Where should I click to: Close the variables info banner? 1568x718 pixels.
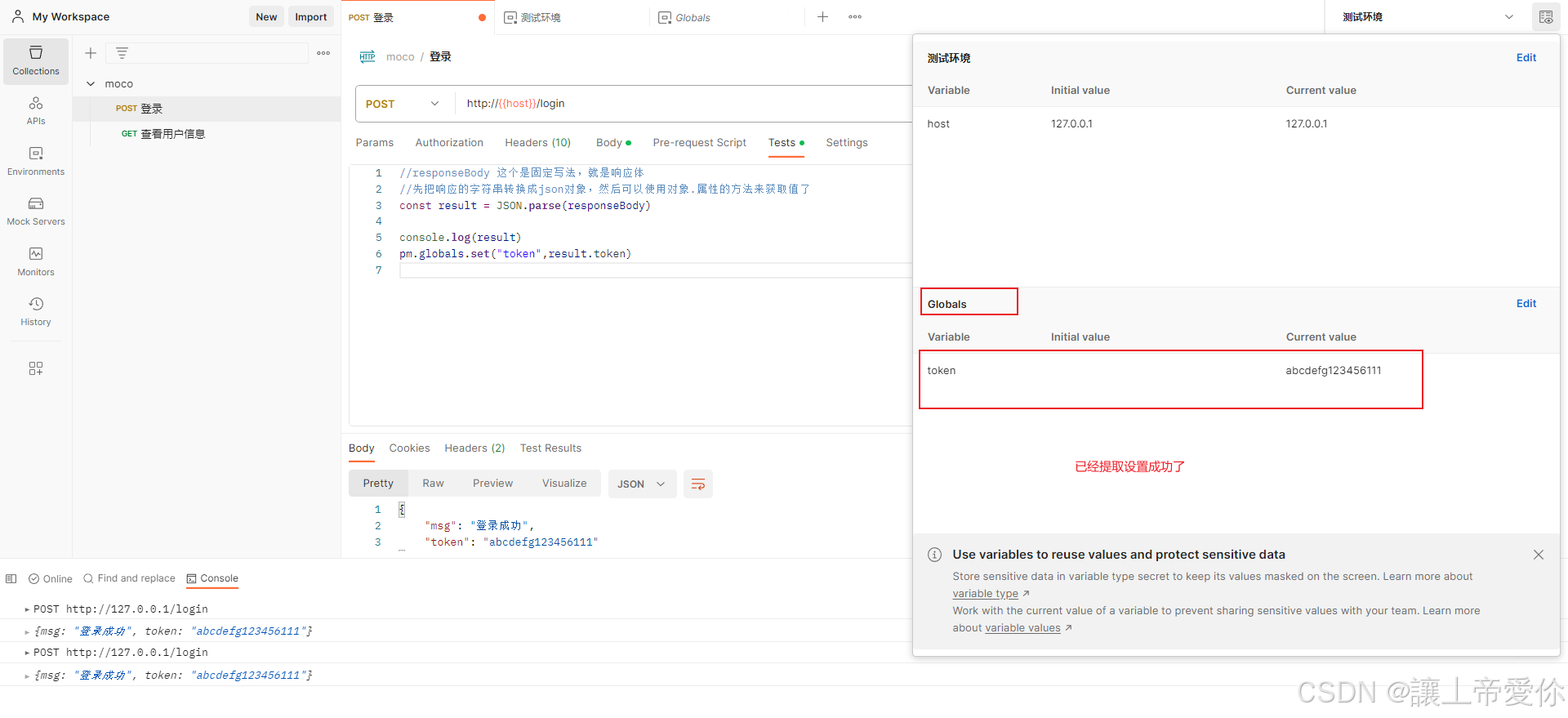click(1539, 555)
